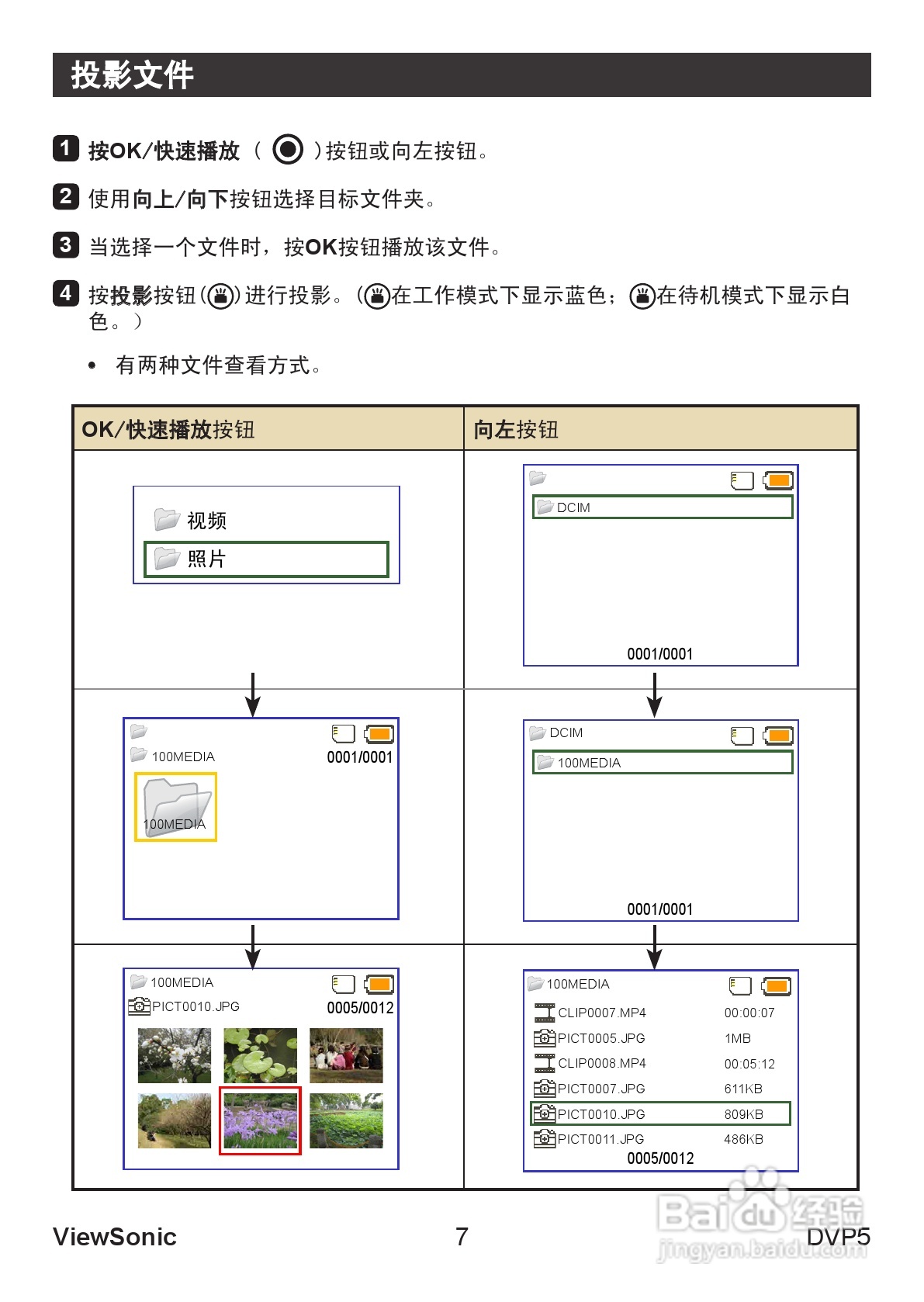Open the yellow-framed 100MEDIA folder thumbnail
The height and width of the screenshot is (1302, 924).
coord(175,806)
